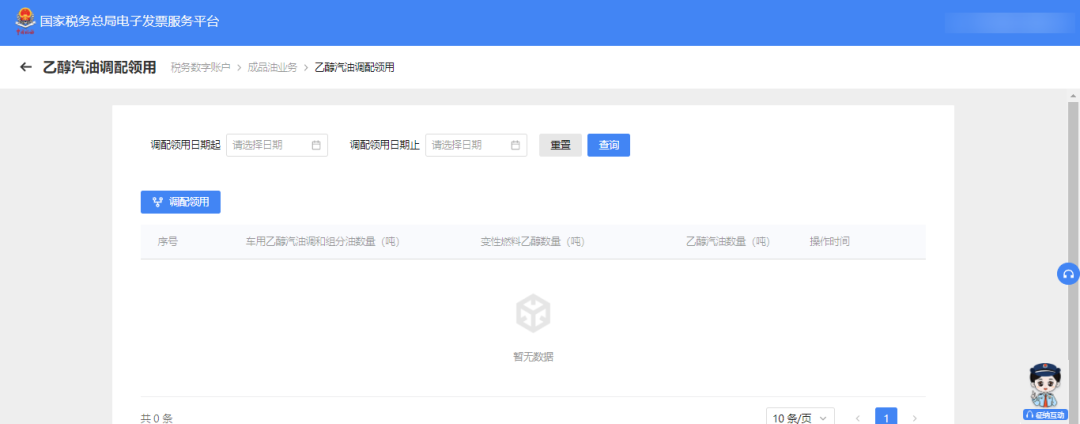Click the 调配领用 button

click(x=180, y=202)
